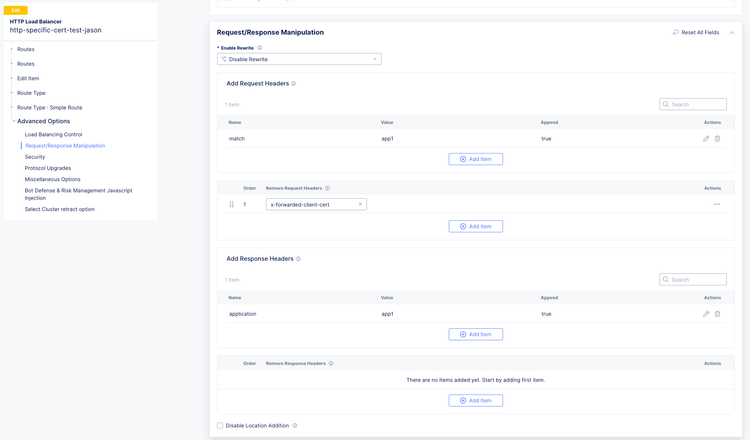This screenshot has width=750, height=440.
Task: Add item under Add Response Headers
Action: point(476,334)
